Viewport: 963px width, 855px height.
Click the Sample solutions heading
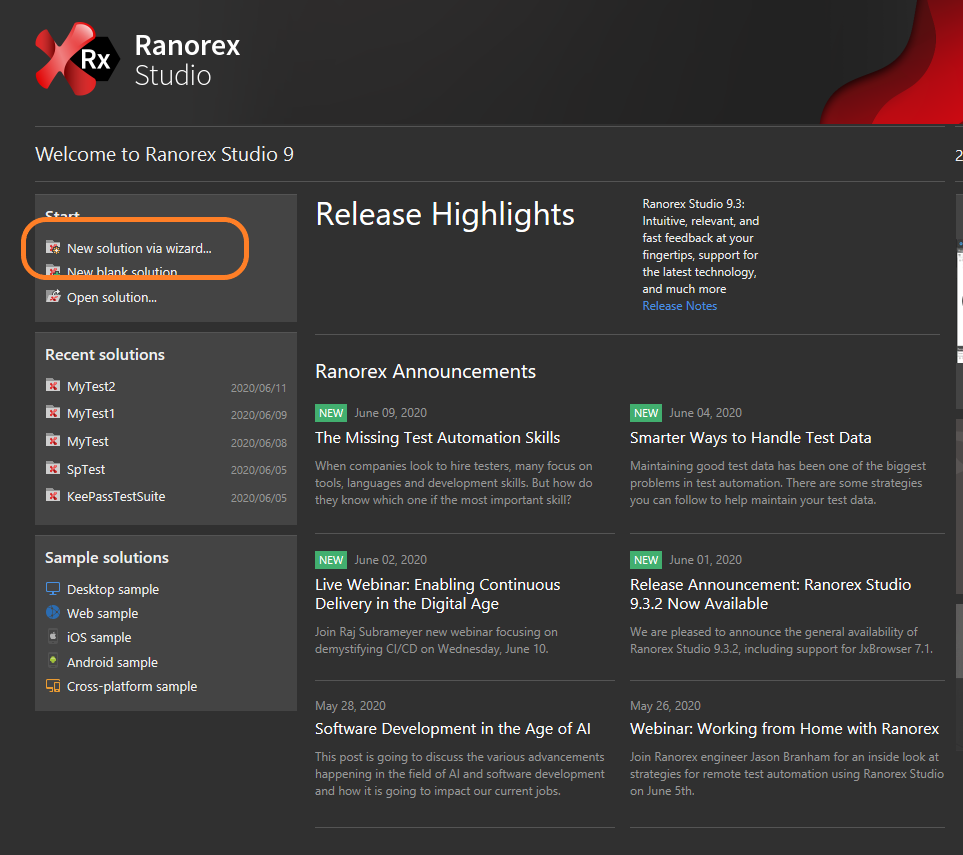click(107, 558)
